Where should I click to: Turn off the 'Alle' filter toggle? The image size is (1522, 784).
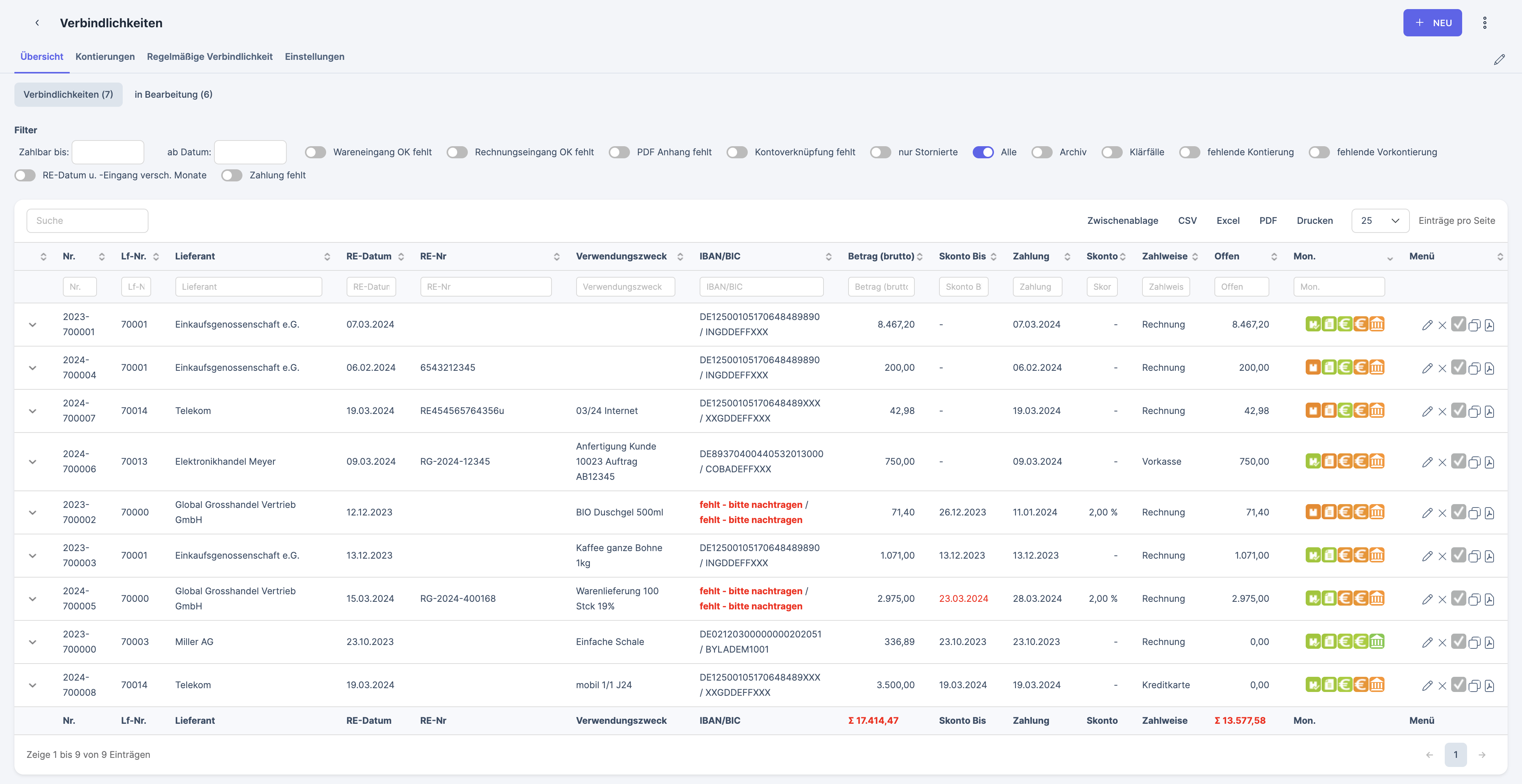pyautogui.click(x=983, y=152)
